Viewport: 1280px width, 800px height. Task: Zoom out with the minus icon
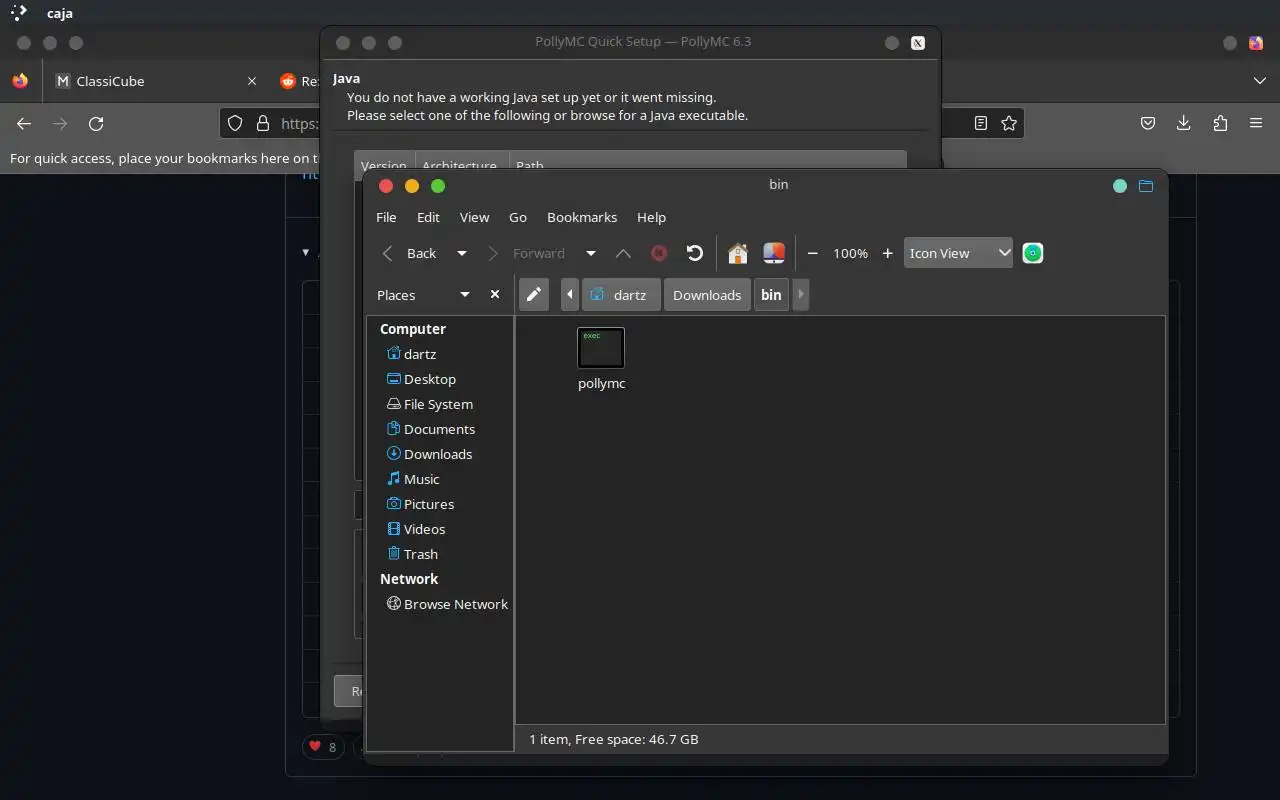812,254
